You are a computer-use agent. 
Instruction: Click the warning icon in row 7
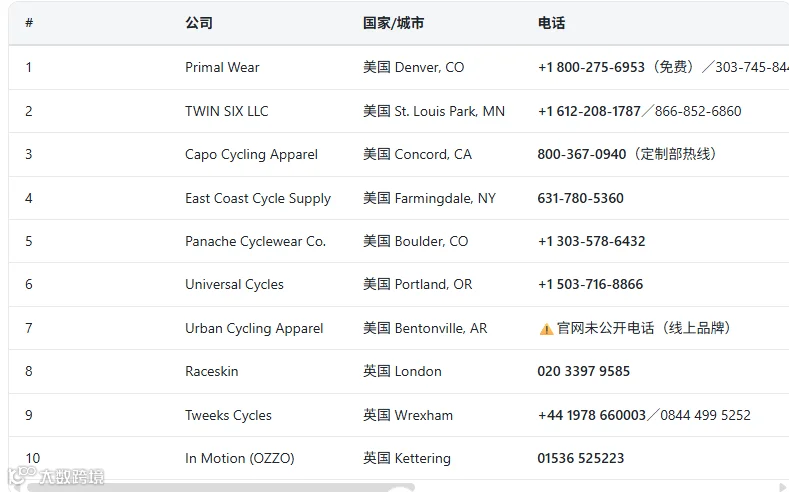click(x=546, y=330)
